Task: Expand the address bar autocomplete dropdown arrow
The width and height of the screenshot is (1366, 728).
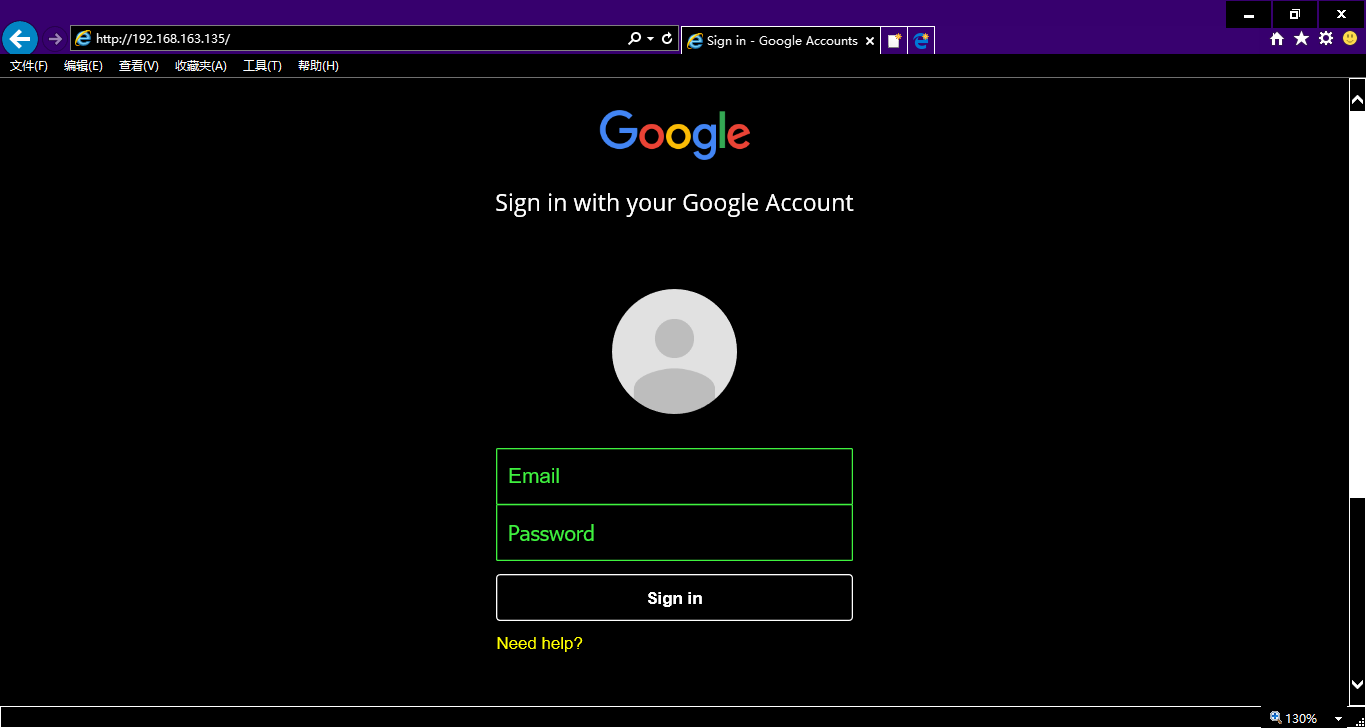Action: pyautogui.click(x=651, y=39)
